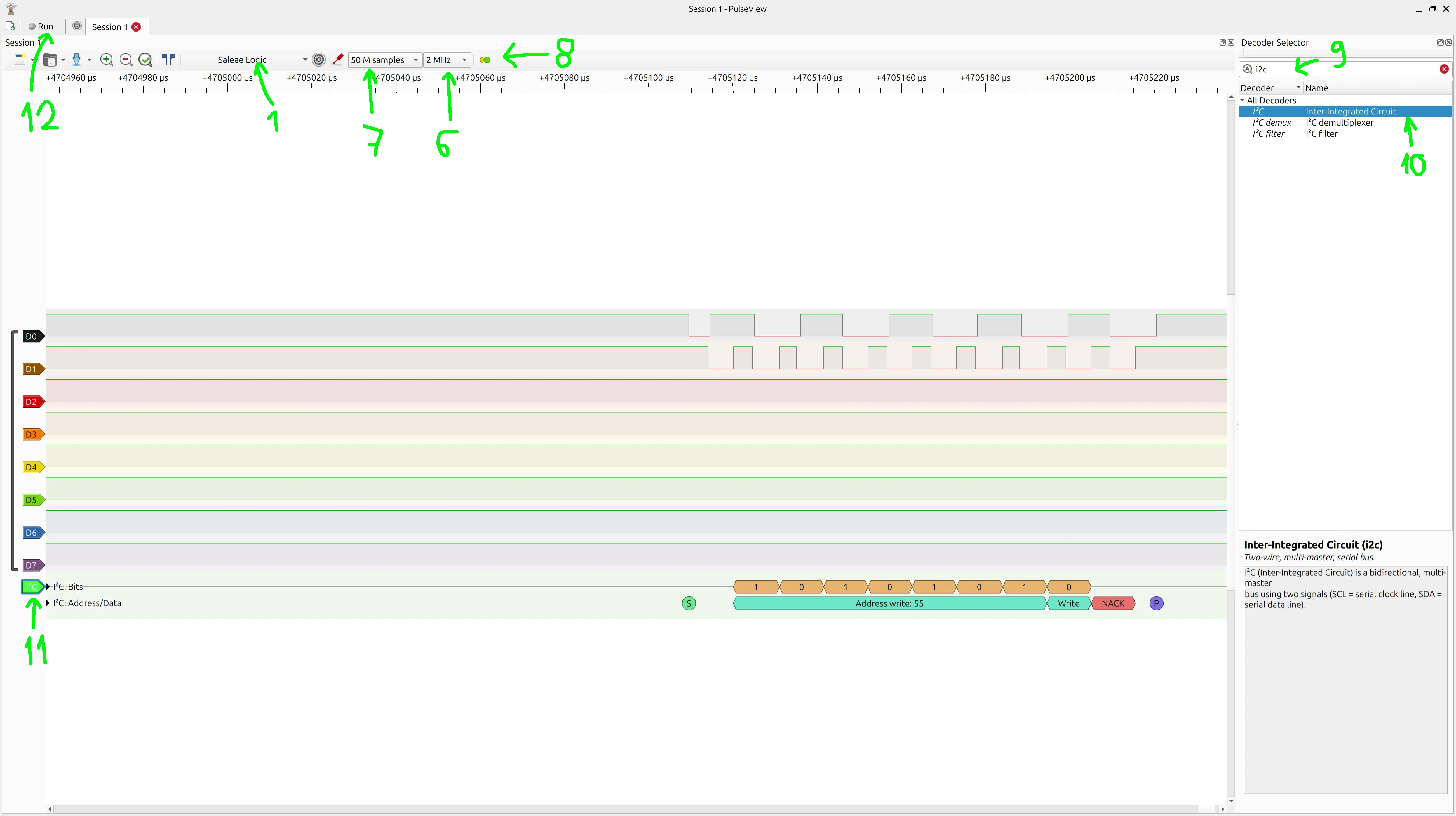Zoom in on the waveform view
Screen dimensions: 1456x816
[106, 59]
